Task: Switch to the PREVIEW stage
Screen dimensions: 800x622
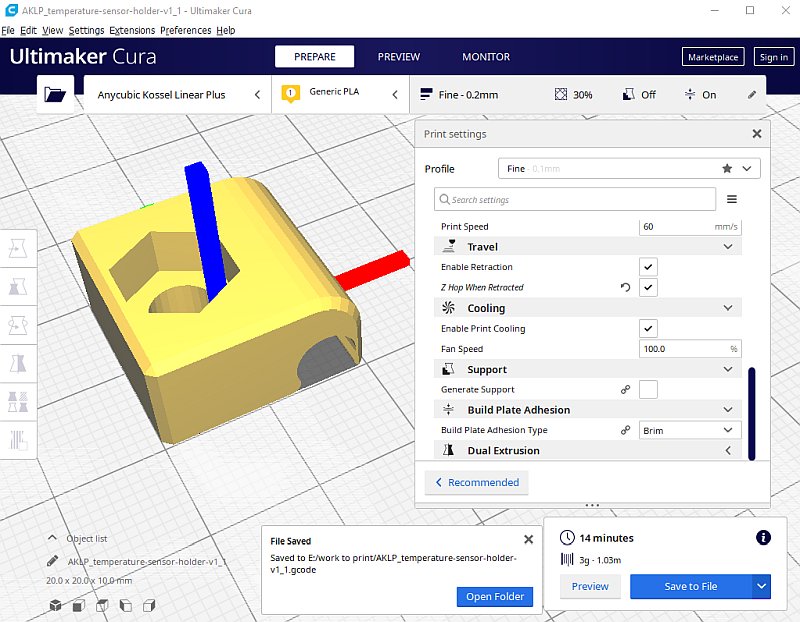Action: pos(398,57)
